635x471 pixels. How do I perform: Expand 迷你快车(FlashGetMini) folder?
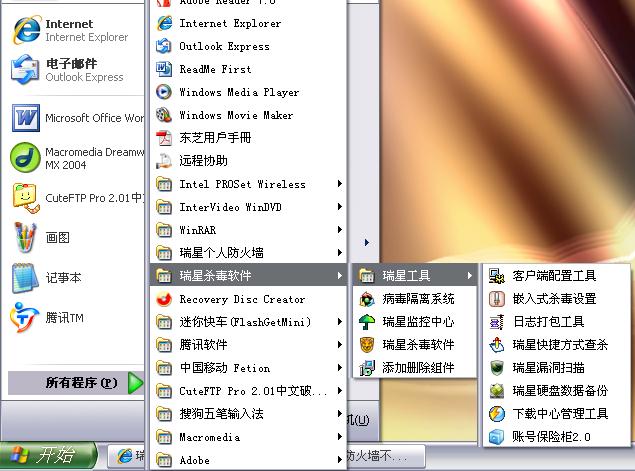pos(248,322)
